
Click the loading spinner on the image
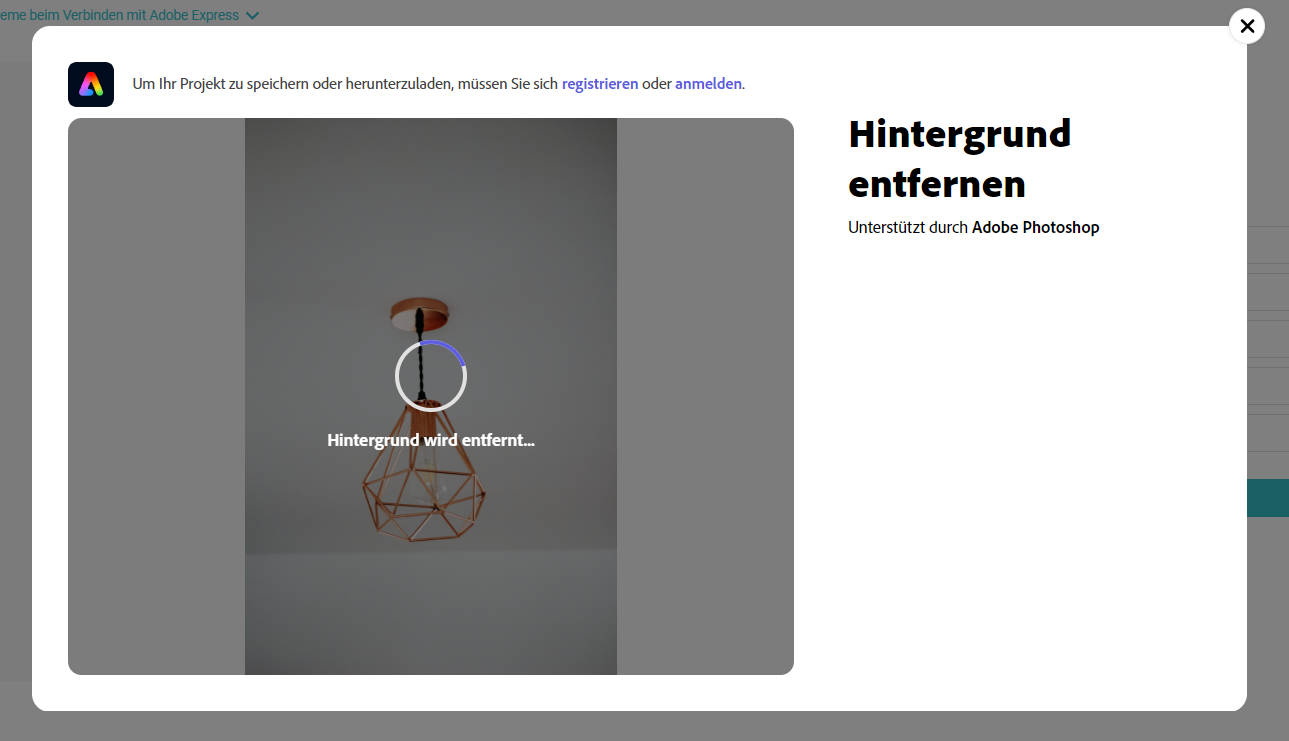(431, 376)
